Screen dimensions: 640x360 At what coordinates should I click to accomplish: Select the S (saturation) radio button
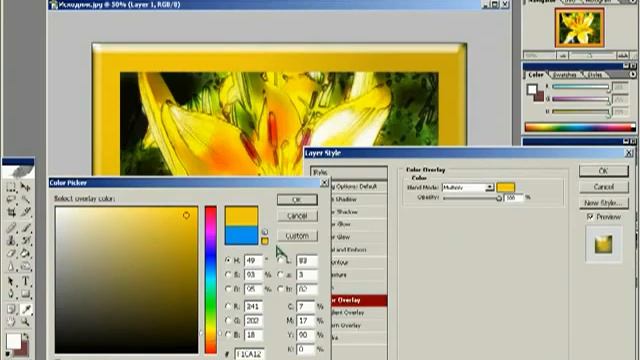[228, 275]
